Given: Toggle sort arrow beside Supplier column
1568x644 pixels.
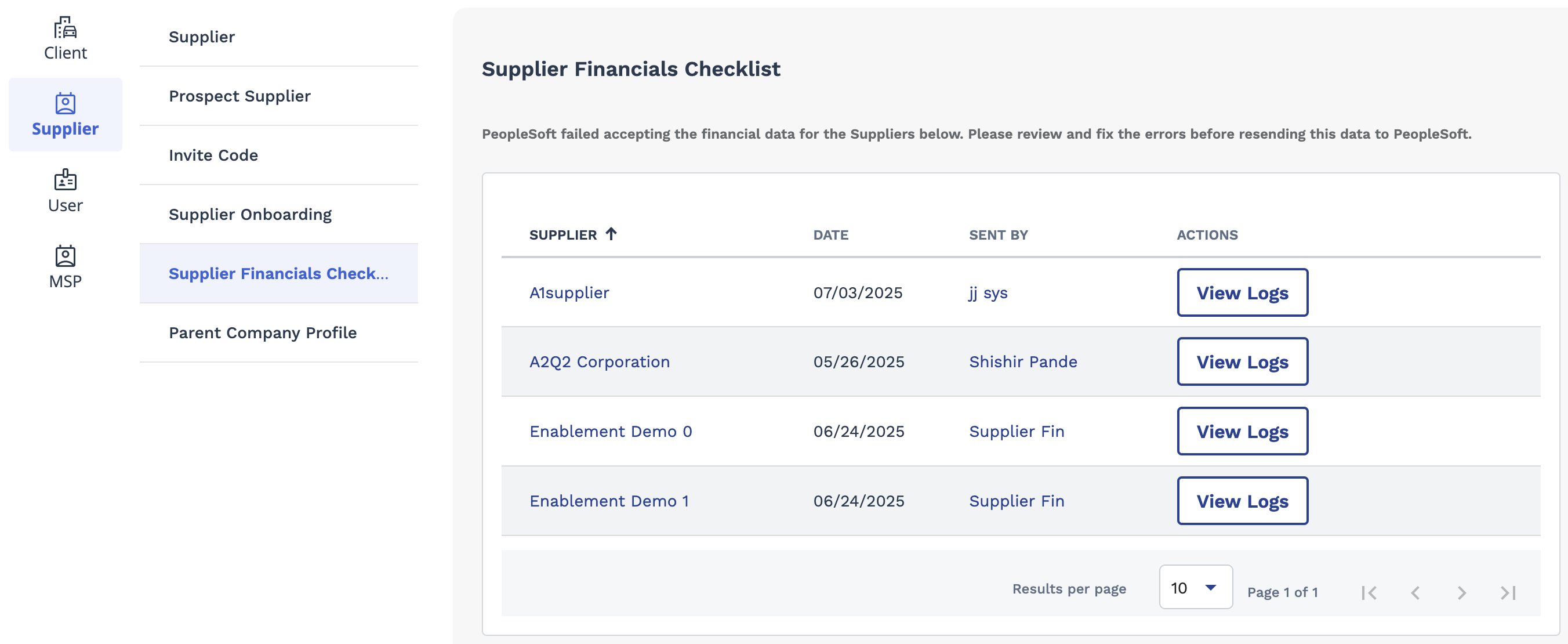Looking at the screenshot, I should [611, 234].
